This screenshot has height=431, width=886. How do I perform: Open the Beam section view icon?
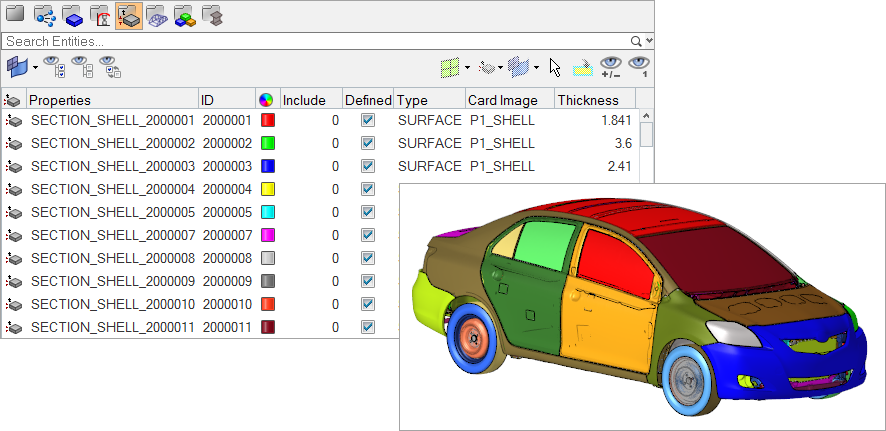point(212,15)
